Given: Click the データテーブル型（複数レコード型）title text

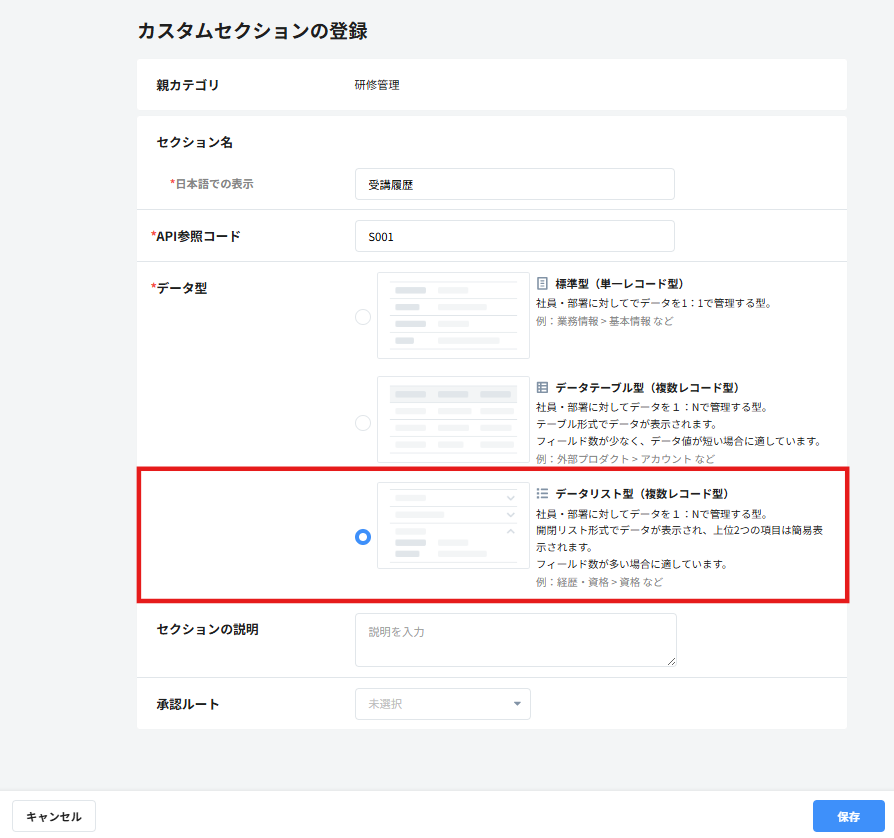Looking at the screenshot, I should click(x=647, y=388).
